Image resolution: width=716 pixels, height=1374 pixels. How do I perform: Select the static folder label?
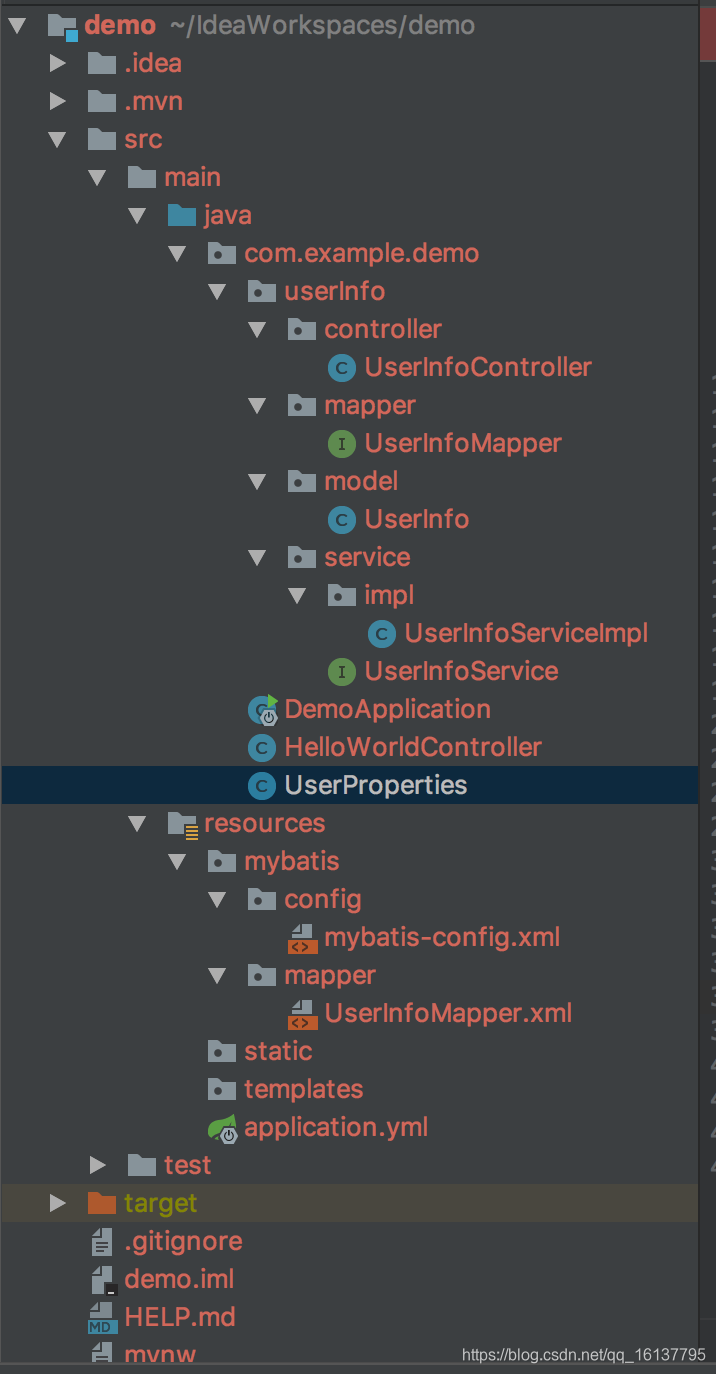pyautogui.click(x=278, y=1051)
